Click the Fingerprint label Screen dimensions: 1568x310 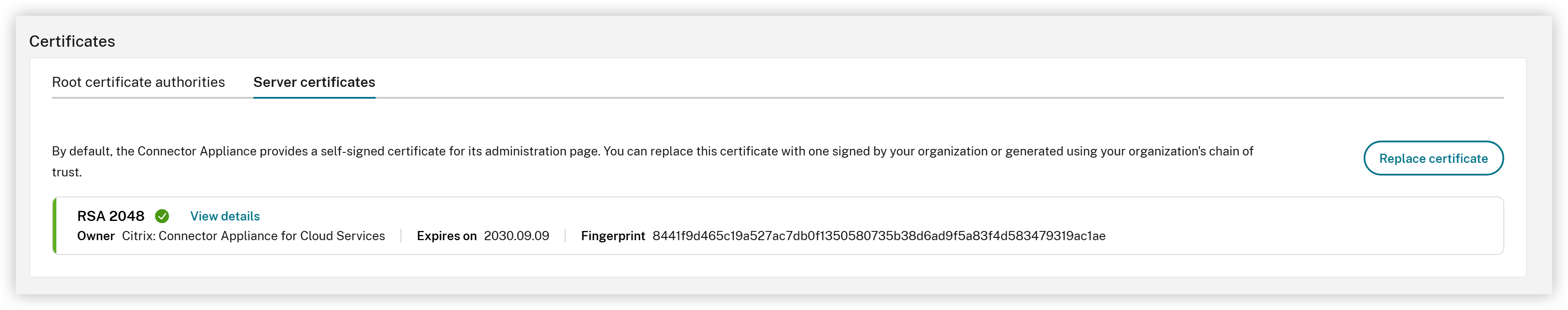(x=614, y=236)
